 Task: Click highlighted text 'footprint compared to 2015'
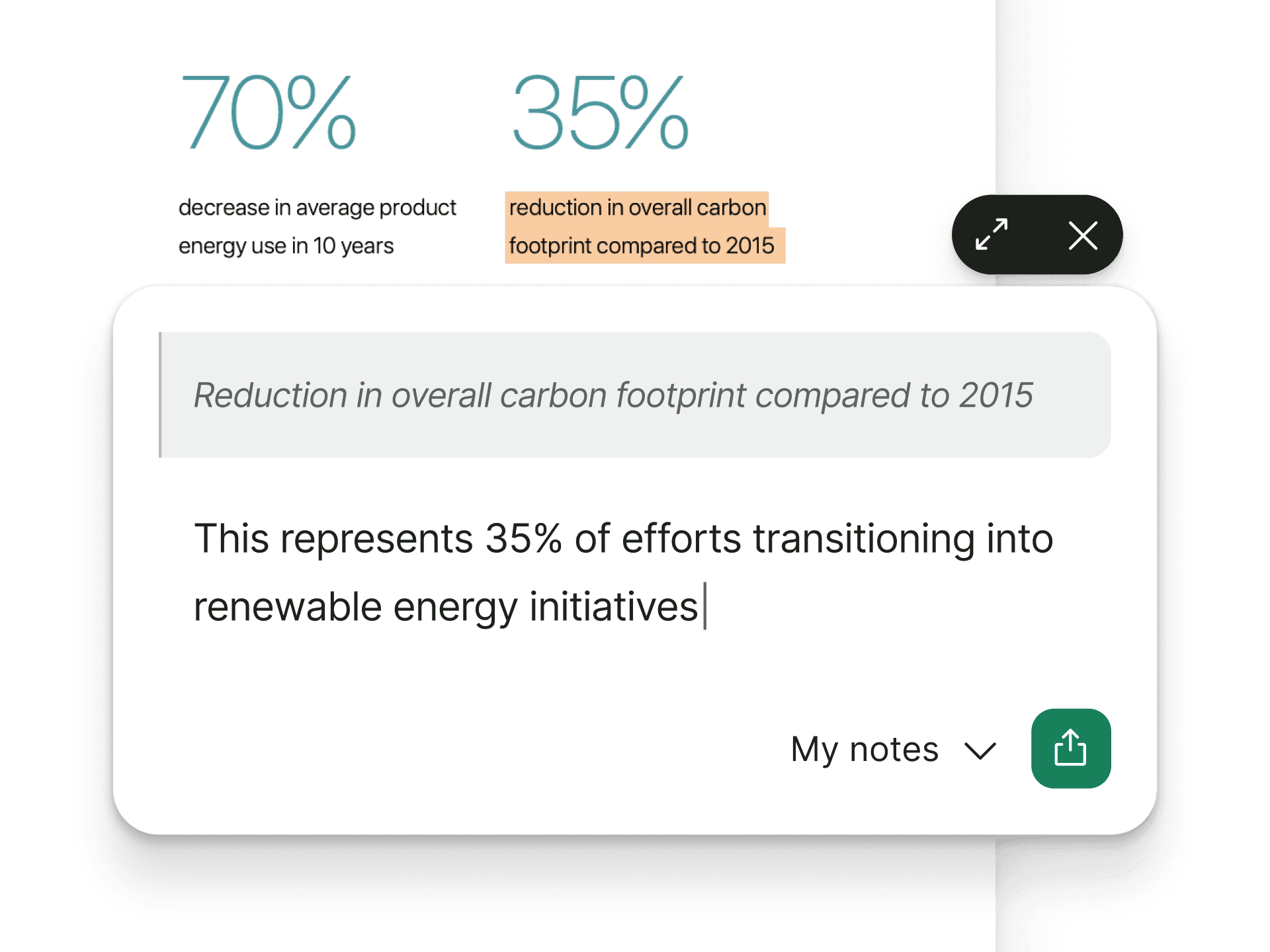pyautogui.click(x=641, y=246)
